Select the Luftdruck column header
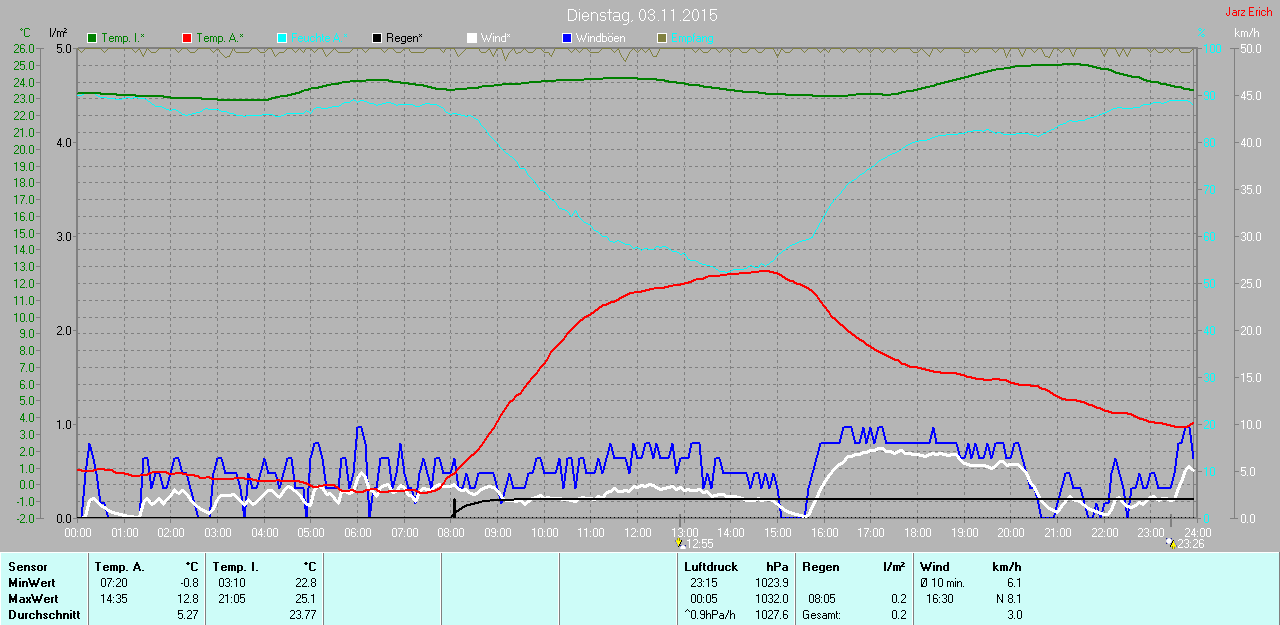 [x=710, y=567]
